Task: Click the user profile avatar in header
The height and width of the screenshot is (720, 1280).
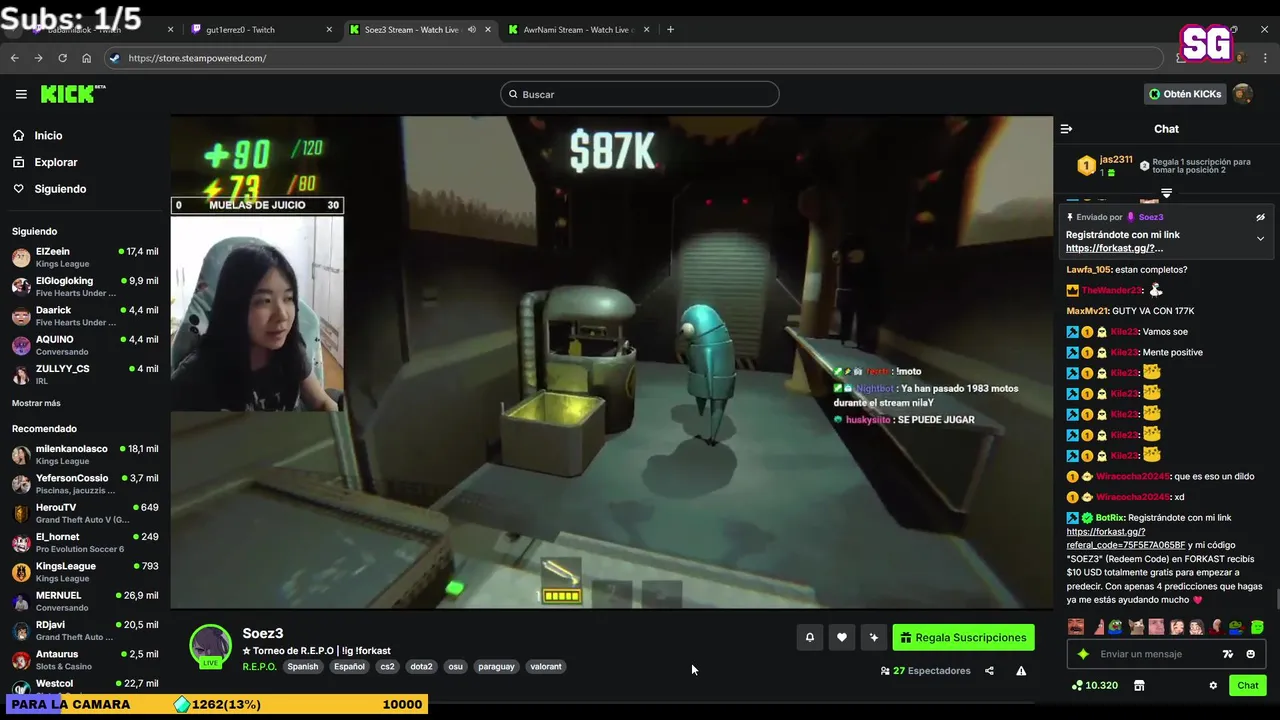Action: tap(1243, 94)
